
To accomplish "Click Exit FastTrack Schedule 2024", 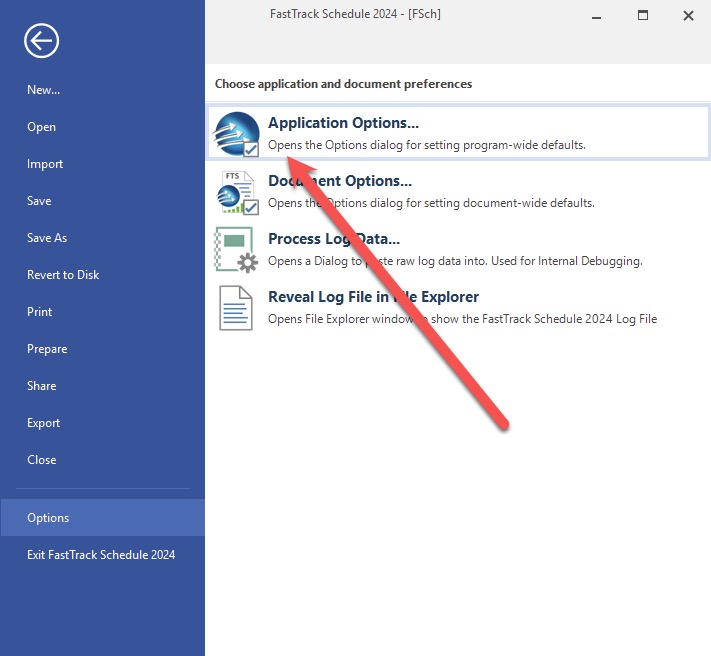I will (x=101, y=555).
